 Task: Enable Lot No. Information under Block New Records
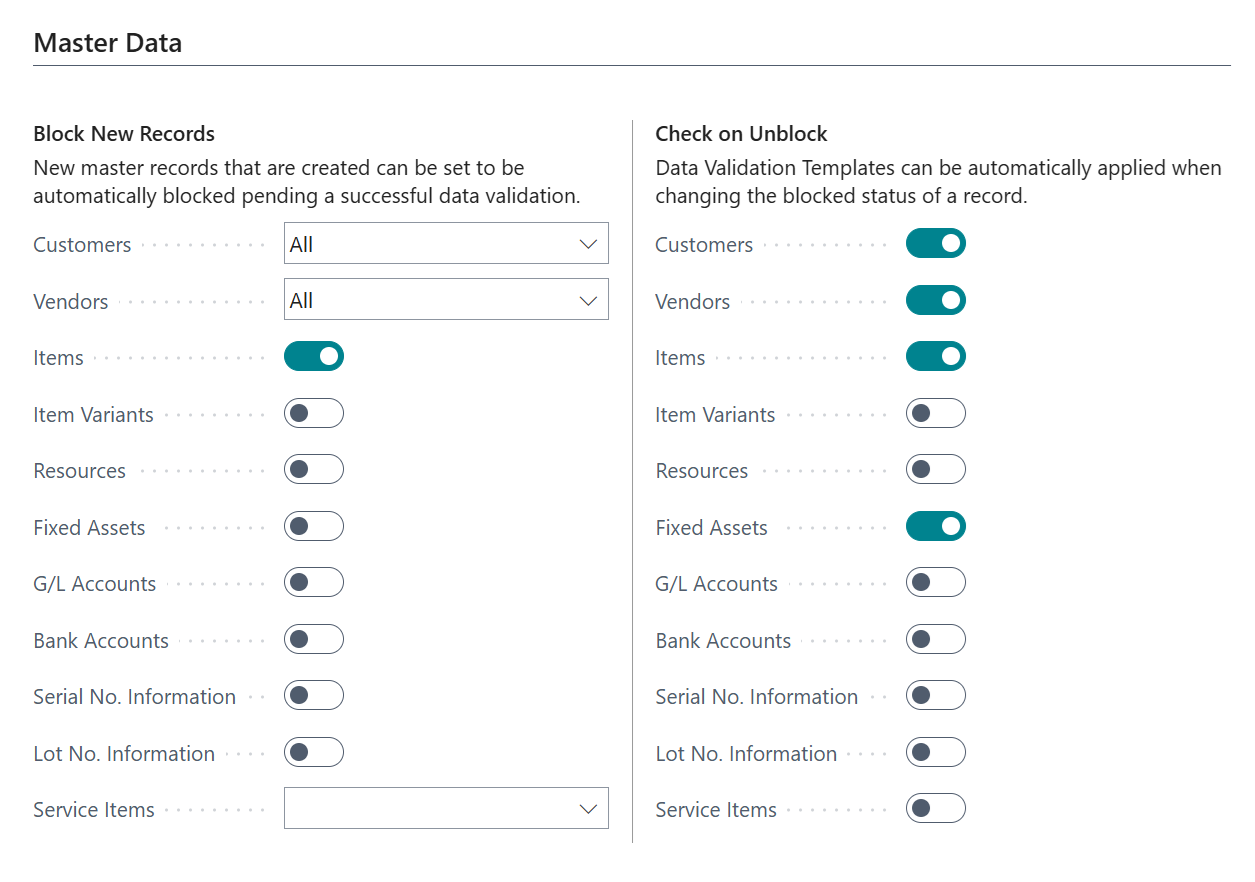(314, 752)
